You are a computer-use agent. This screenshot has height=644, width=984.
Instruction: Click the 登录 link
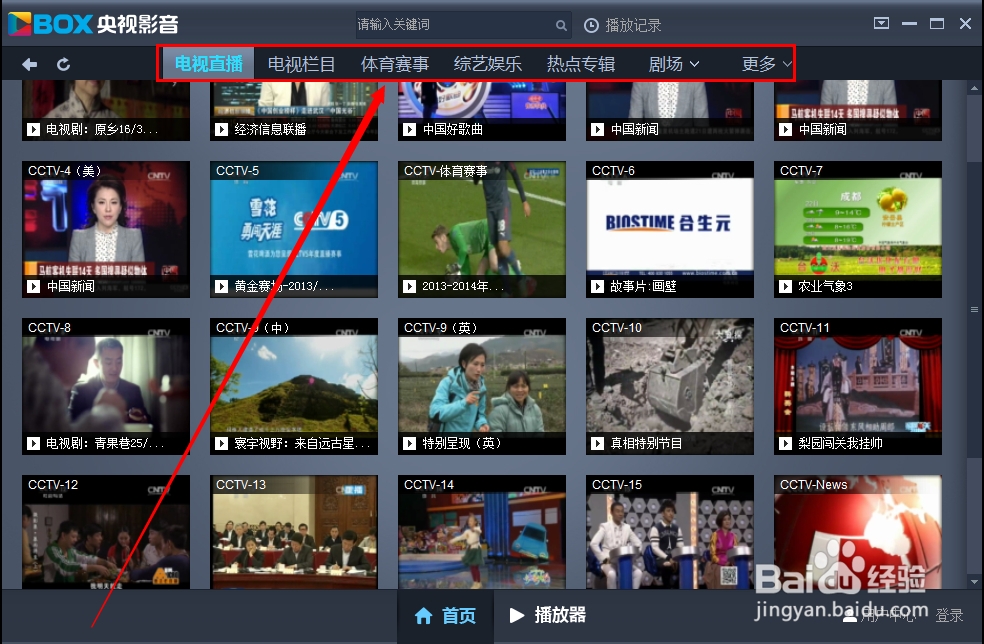click(949, 616)
